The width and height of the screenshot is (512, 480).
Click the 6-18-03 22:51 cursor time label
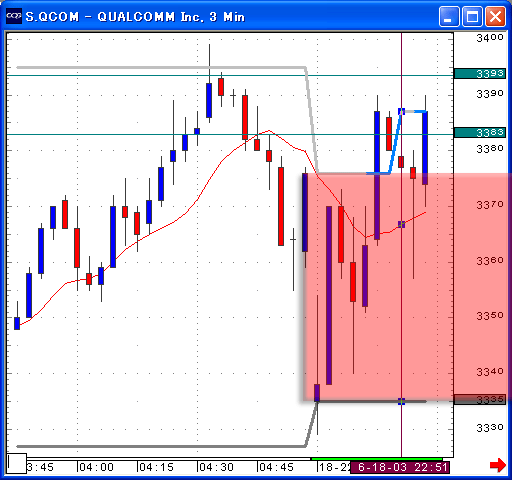pos(400,467)
